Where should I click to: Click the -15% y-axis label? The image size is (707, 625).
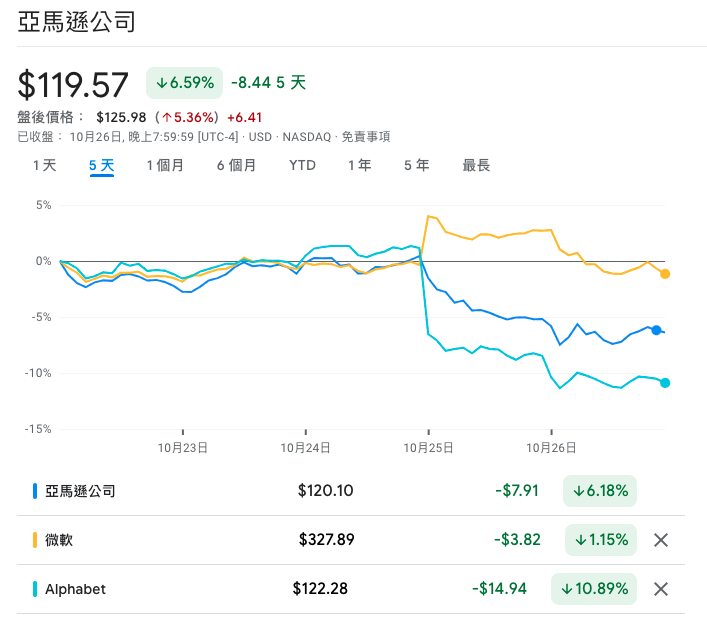tap(38, 429)
